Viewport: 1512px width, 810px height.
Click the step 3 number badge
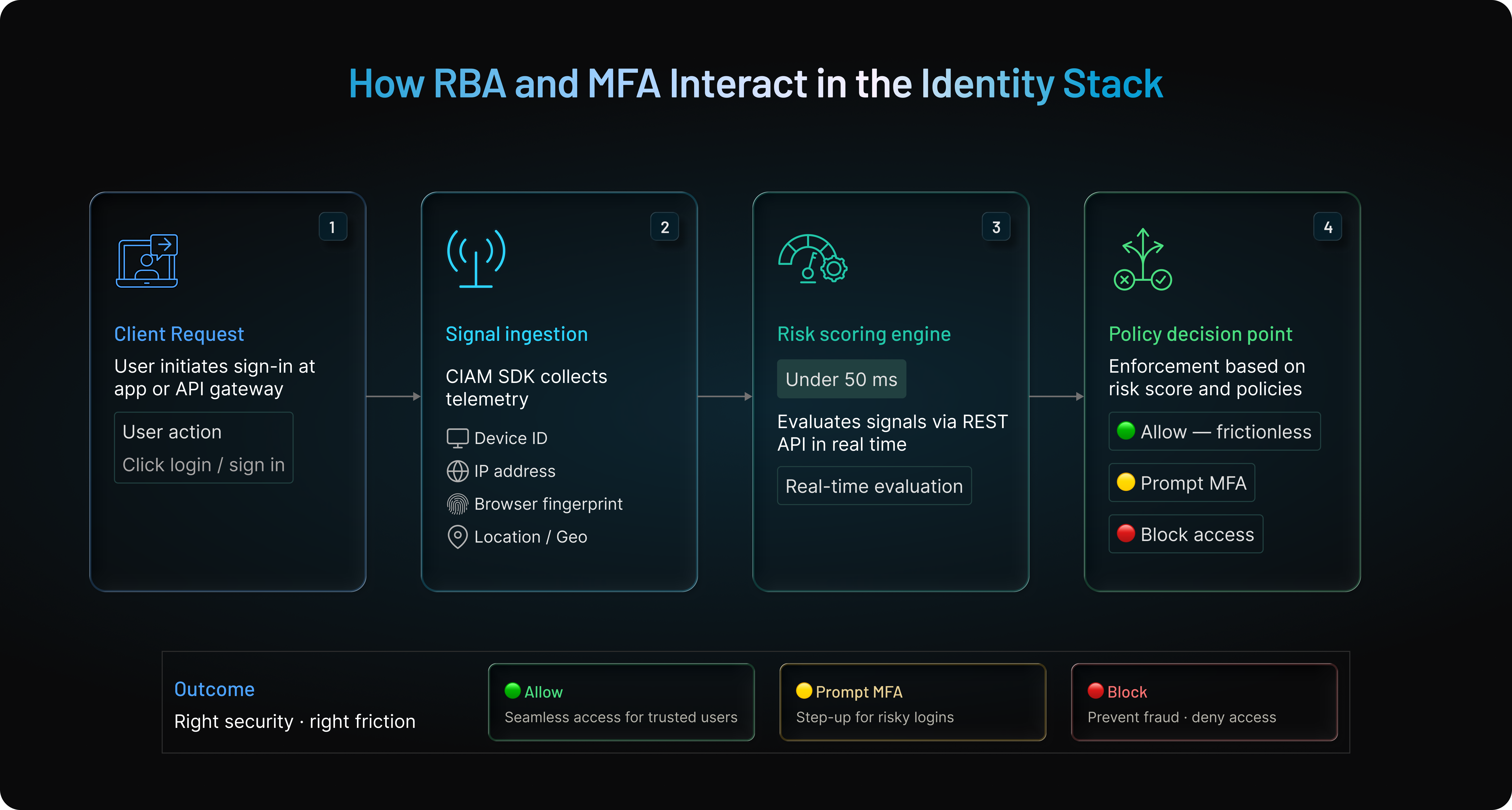(996, 227)
